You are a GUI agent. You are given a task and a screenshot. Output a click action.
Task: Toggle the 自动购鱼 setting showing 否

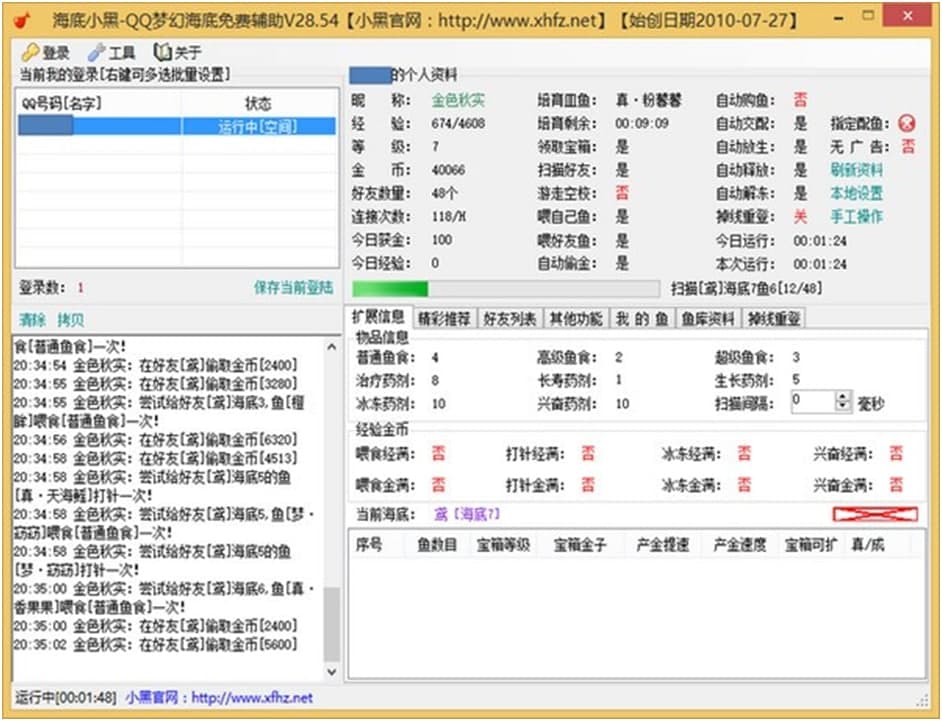pos(800,100)
